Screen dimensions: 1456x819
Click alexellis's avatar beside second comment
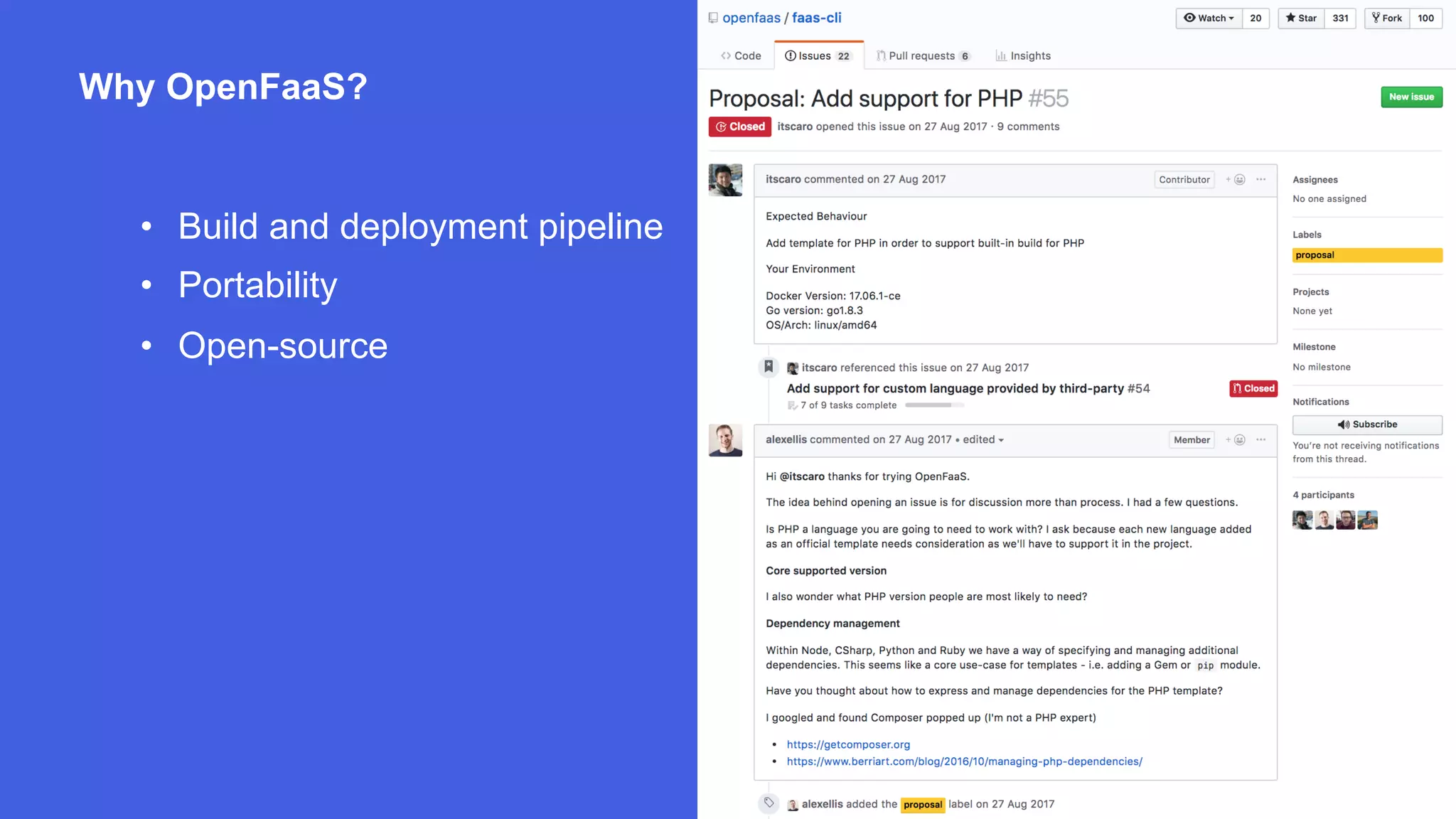click(725, 440)
